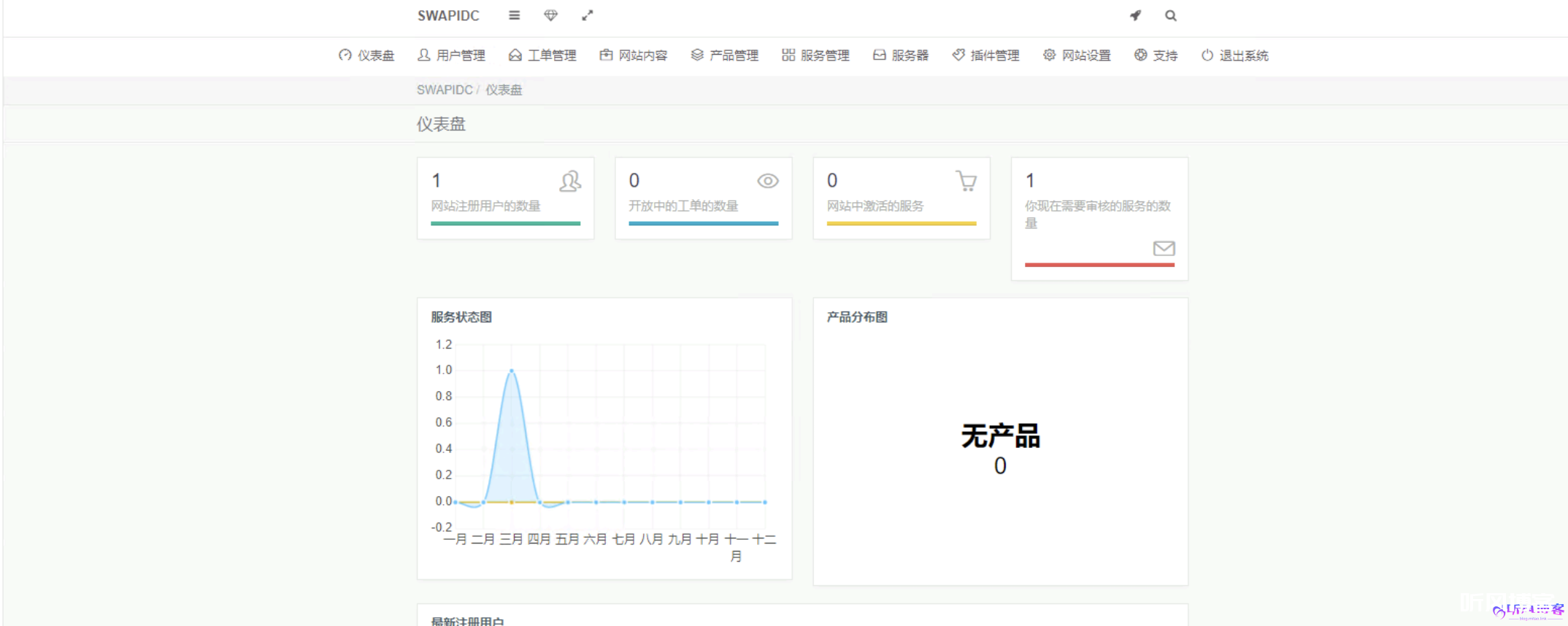Go to 仪表盘 in navigation bar
The height and width of the screenshot is (626, 1568).
pyautogui.click(x=366, y=55)
